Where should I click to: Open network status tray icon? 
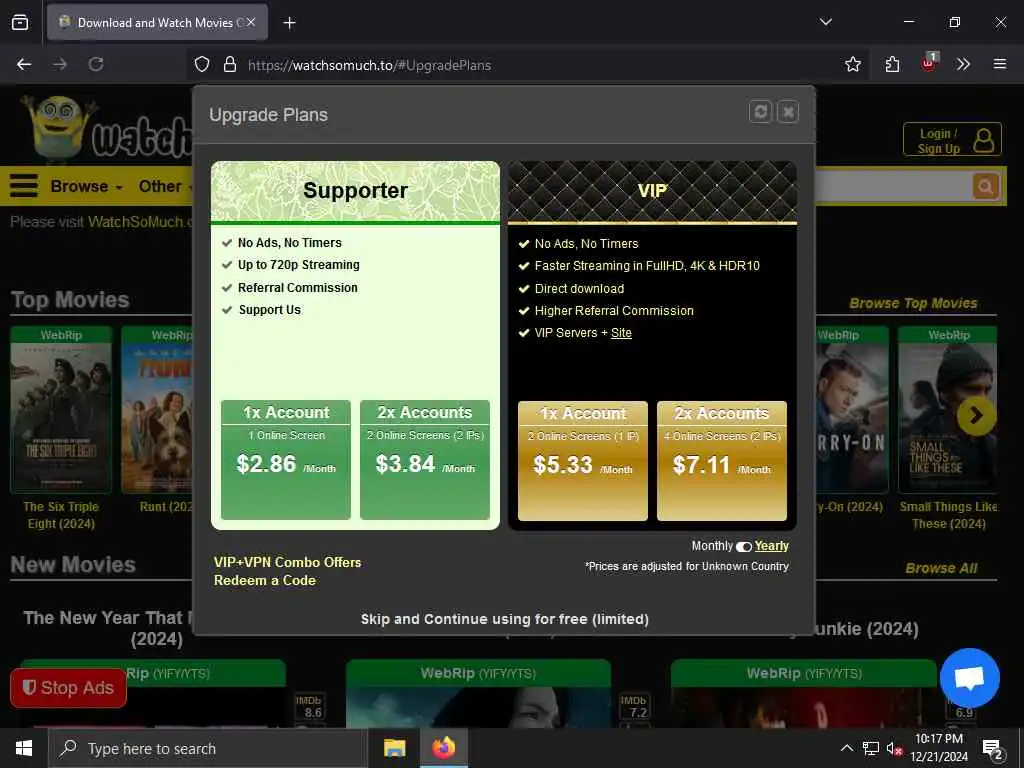point(871,748)
